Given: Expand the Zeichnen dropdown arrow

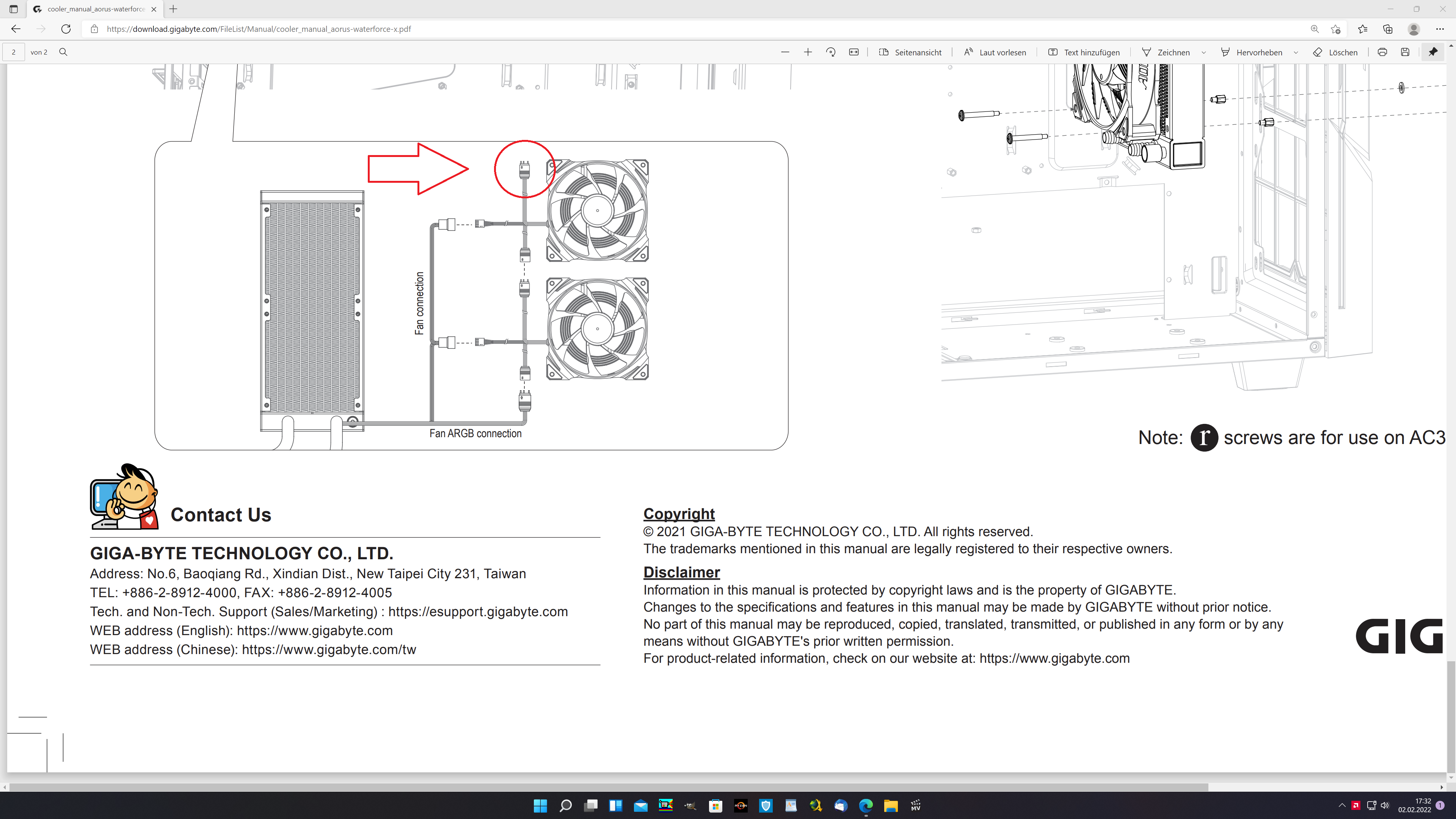Looking at the screenshot, I should tap(1204, 53).
